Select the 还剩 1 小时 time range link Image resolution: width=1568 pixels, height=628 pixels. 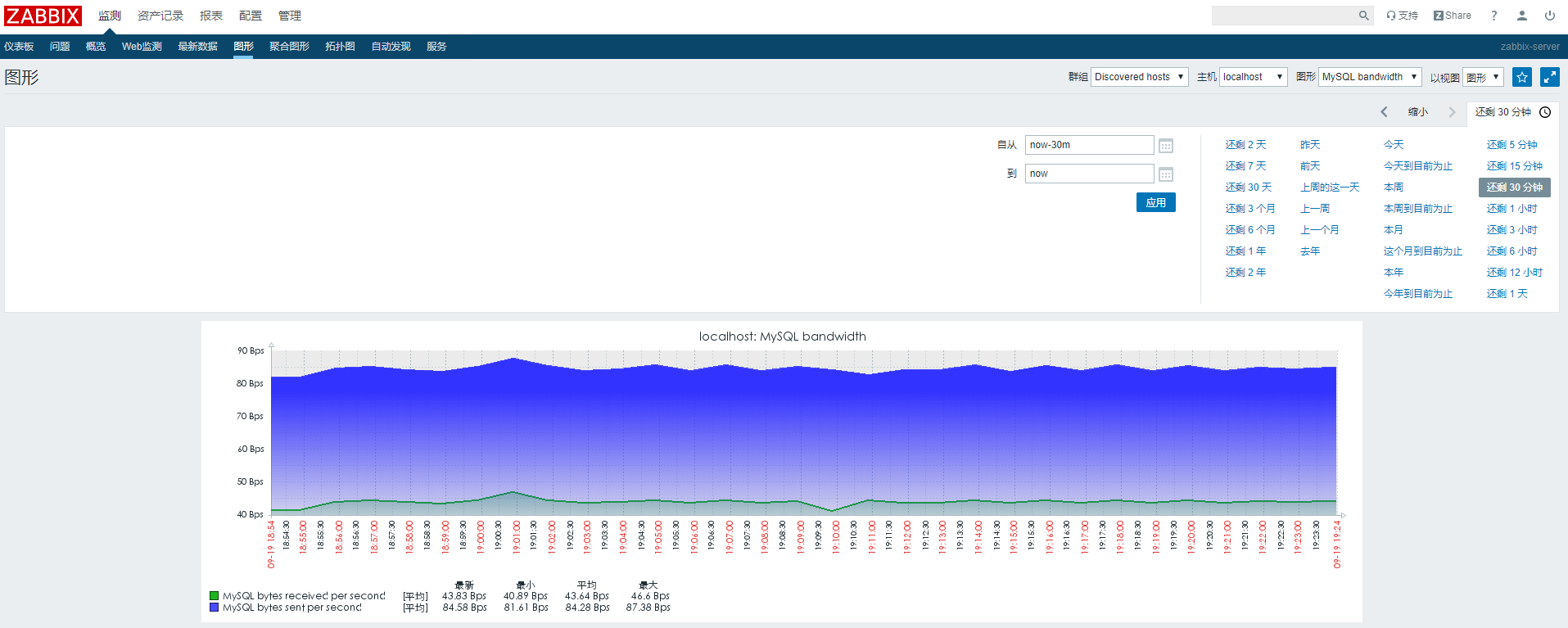tap(1512, 209)
